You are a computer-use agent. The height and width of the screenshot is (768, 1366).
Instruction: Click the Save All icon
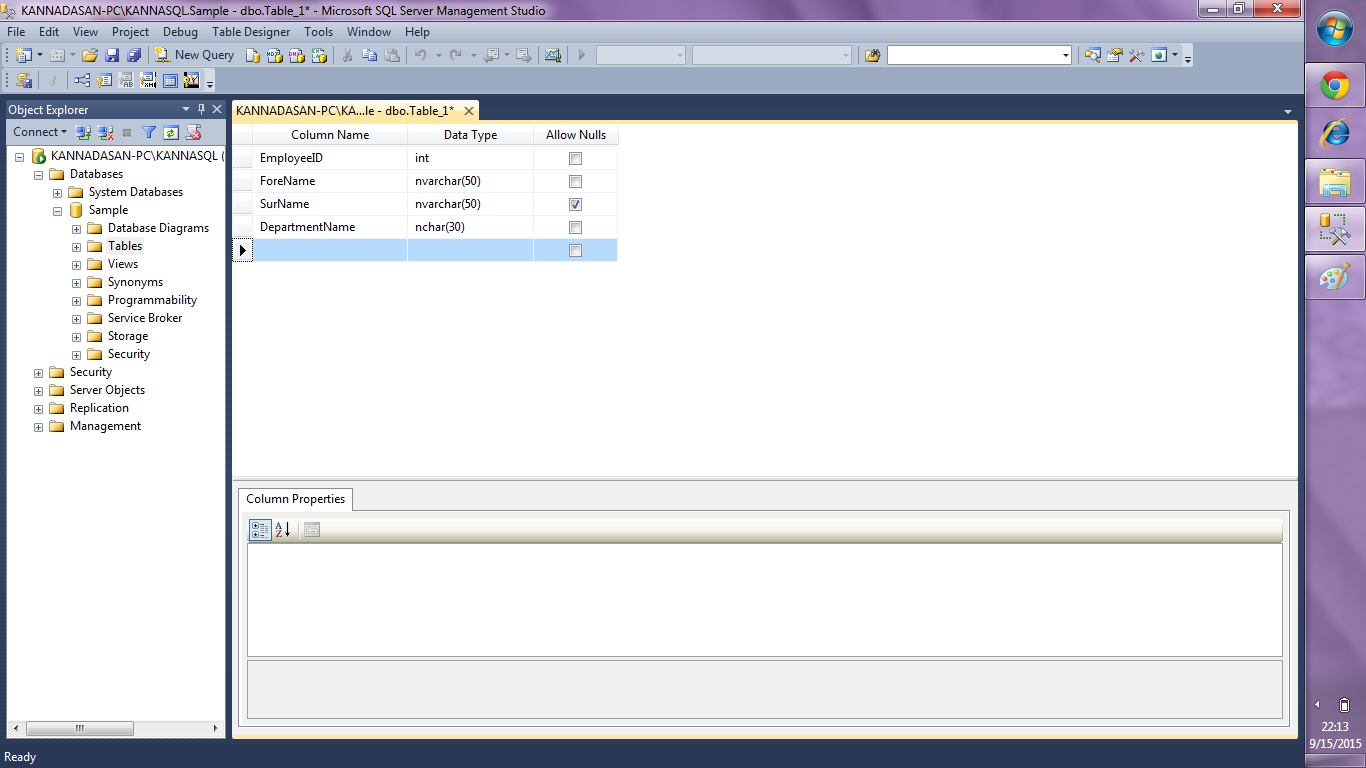134,55
